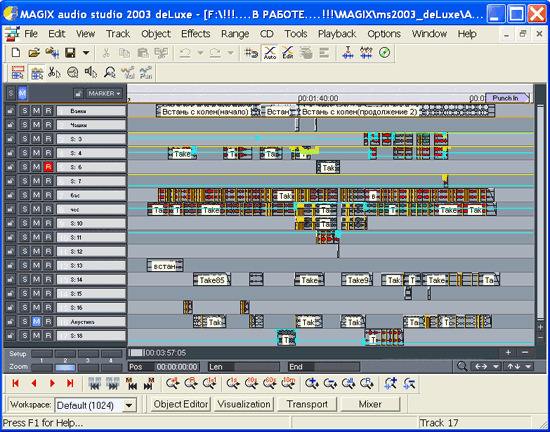Click the Punch In marker button
The width and height of the screenshot is (550, 432).
click(x=507, y=98)
